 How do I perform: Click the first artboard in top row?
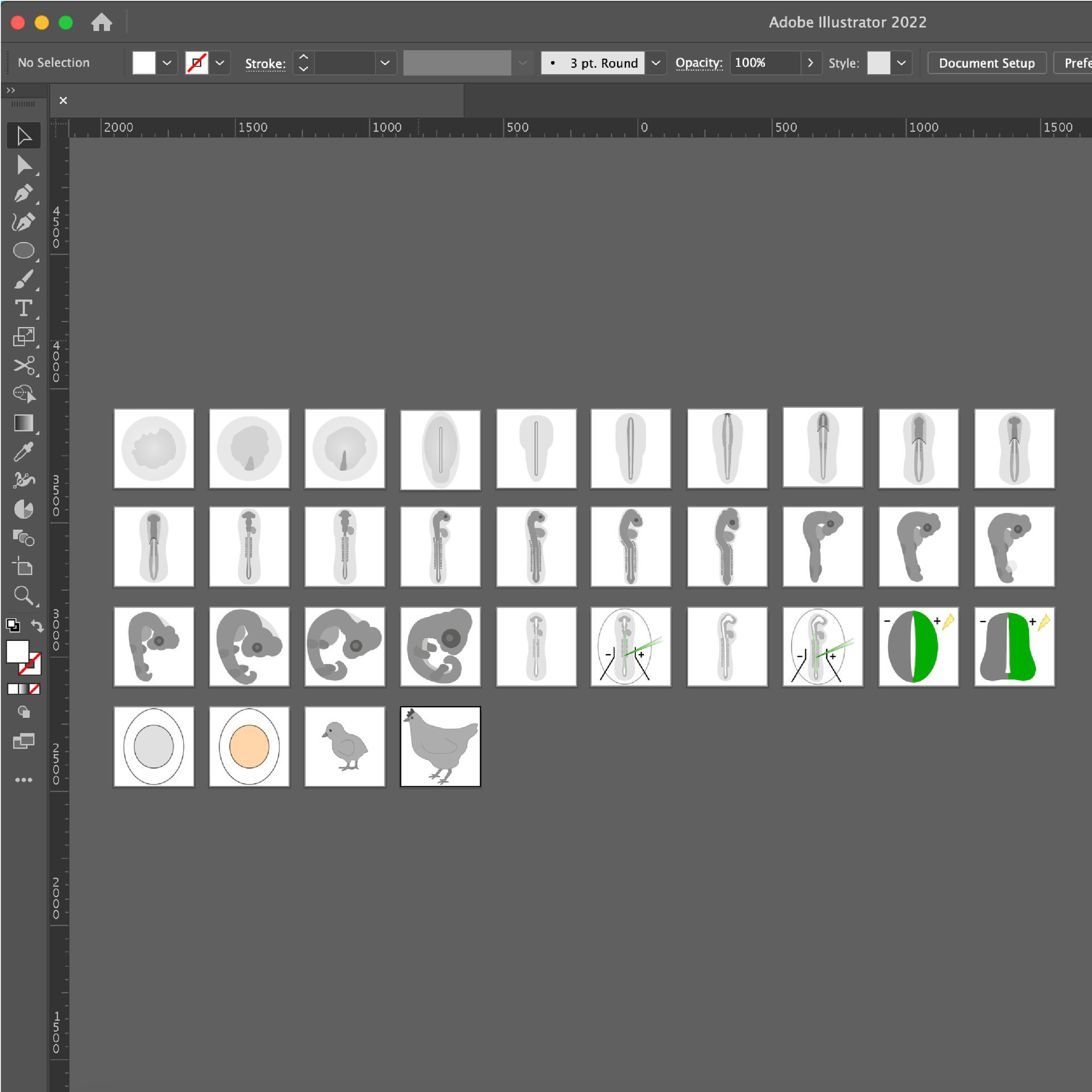pos(154,448)
